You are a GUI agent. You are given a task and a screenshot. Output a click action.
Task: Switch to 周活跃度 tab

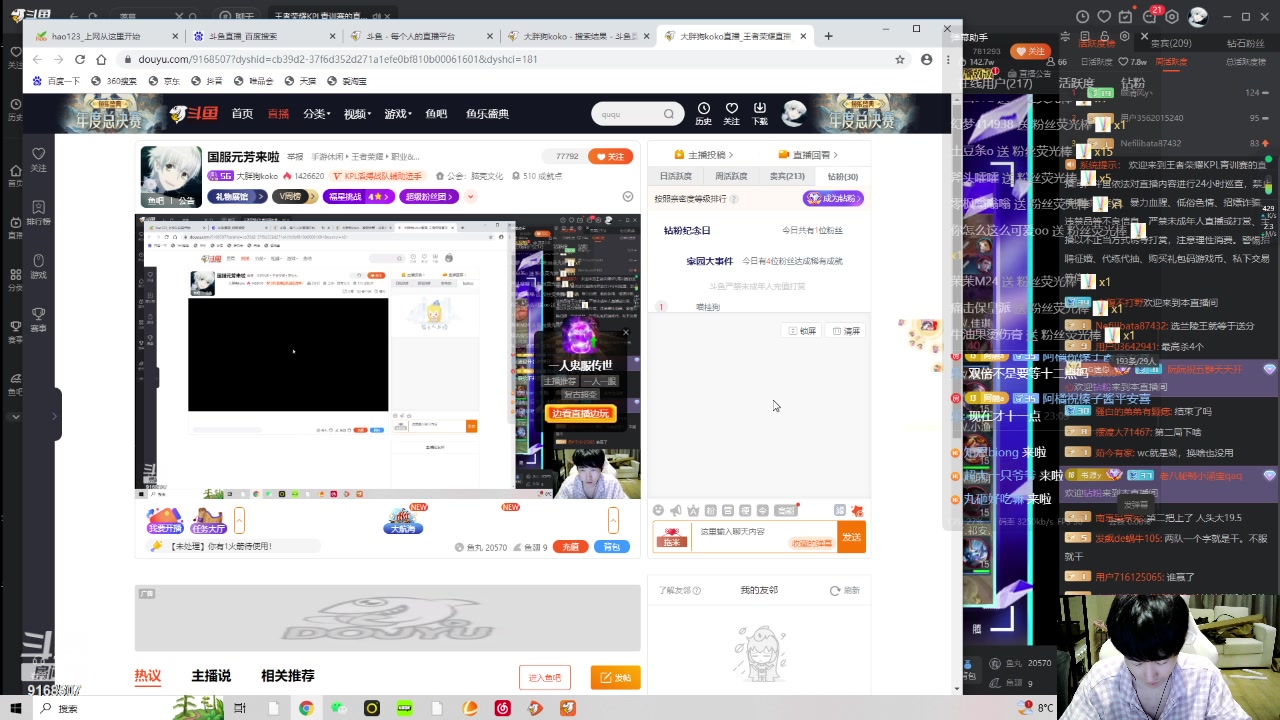point(731,176)
